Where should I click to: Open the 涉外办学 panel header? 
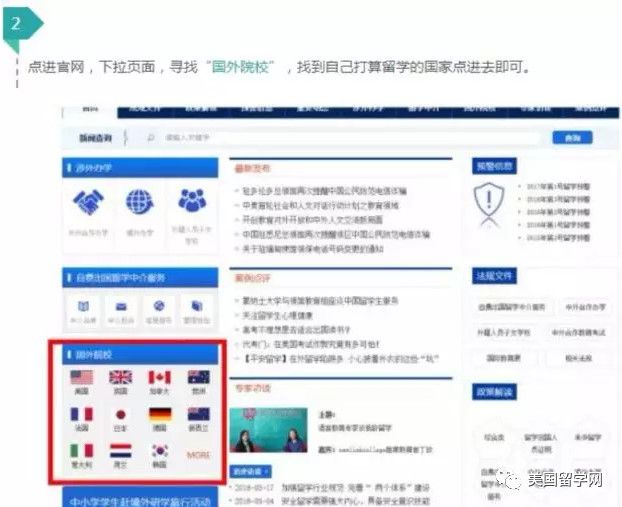tap(140, 167)
